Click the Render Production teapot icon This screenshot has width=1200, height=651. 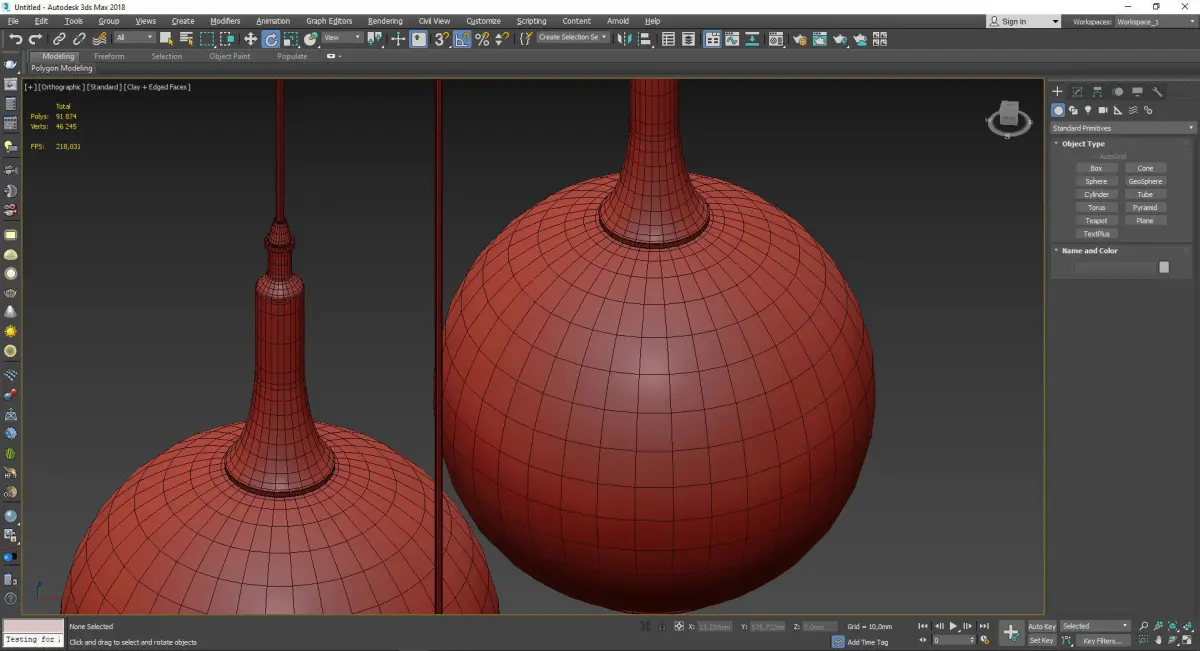(x=840, y=39)
